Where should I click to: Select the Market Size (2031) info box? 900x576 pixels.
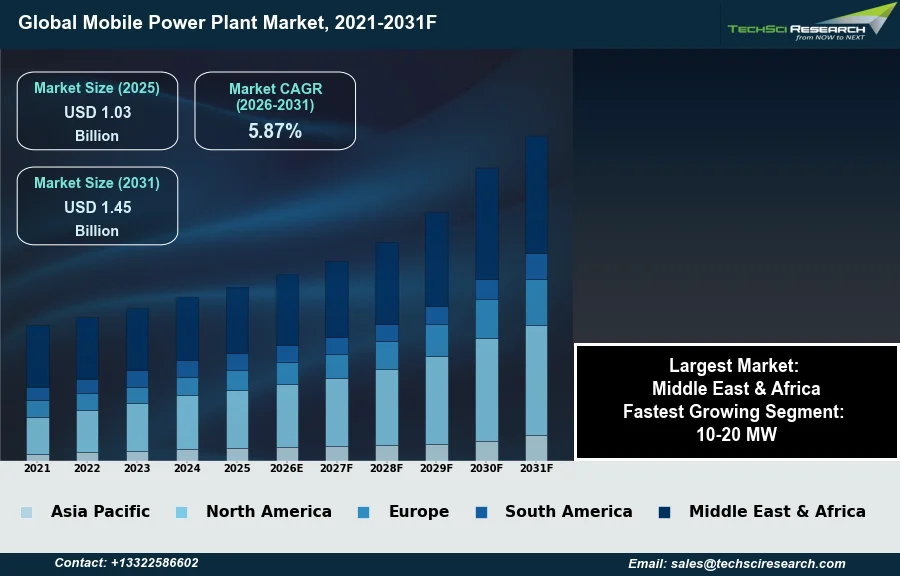point(97,206)
